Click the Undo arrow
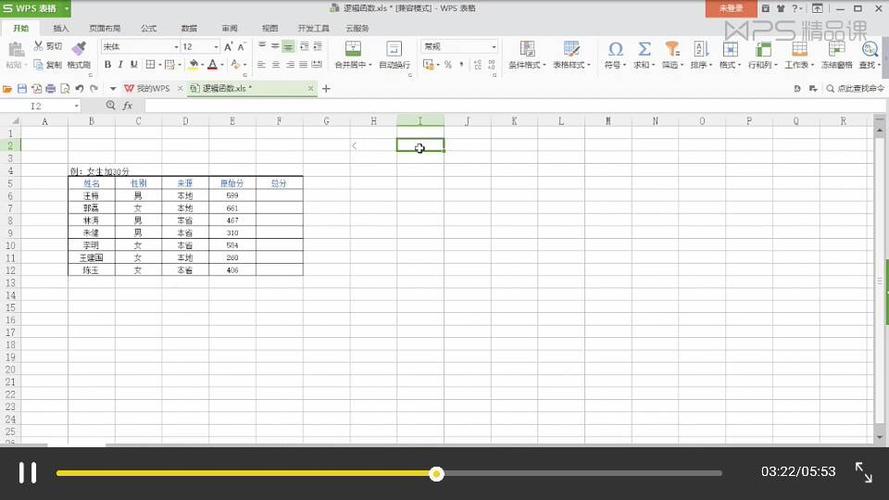The width and height of the screenshot is (889, 500). pyautogui.click(x=79, y=88)
